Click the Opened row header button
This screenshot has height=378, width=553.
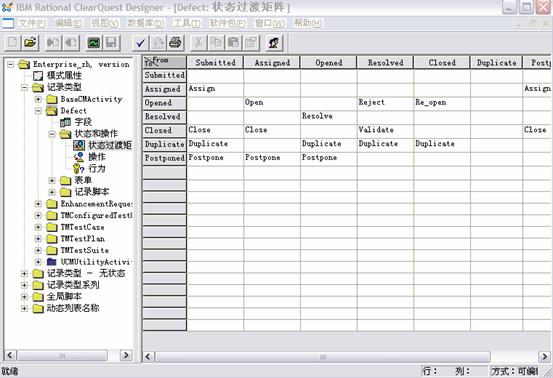(164, 103)
